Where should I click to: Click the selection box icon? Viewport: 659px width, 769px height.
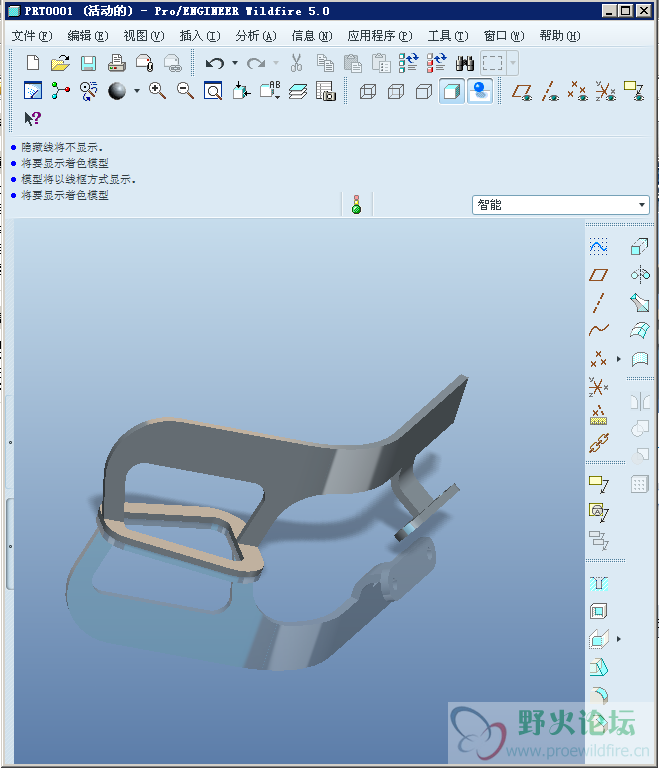(x=493, y=63)
